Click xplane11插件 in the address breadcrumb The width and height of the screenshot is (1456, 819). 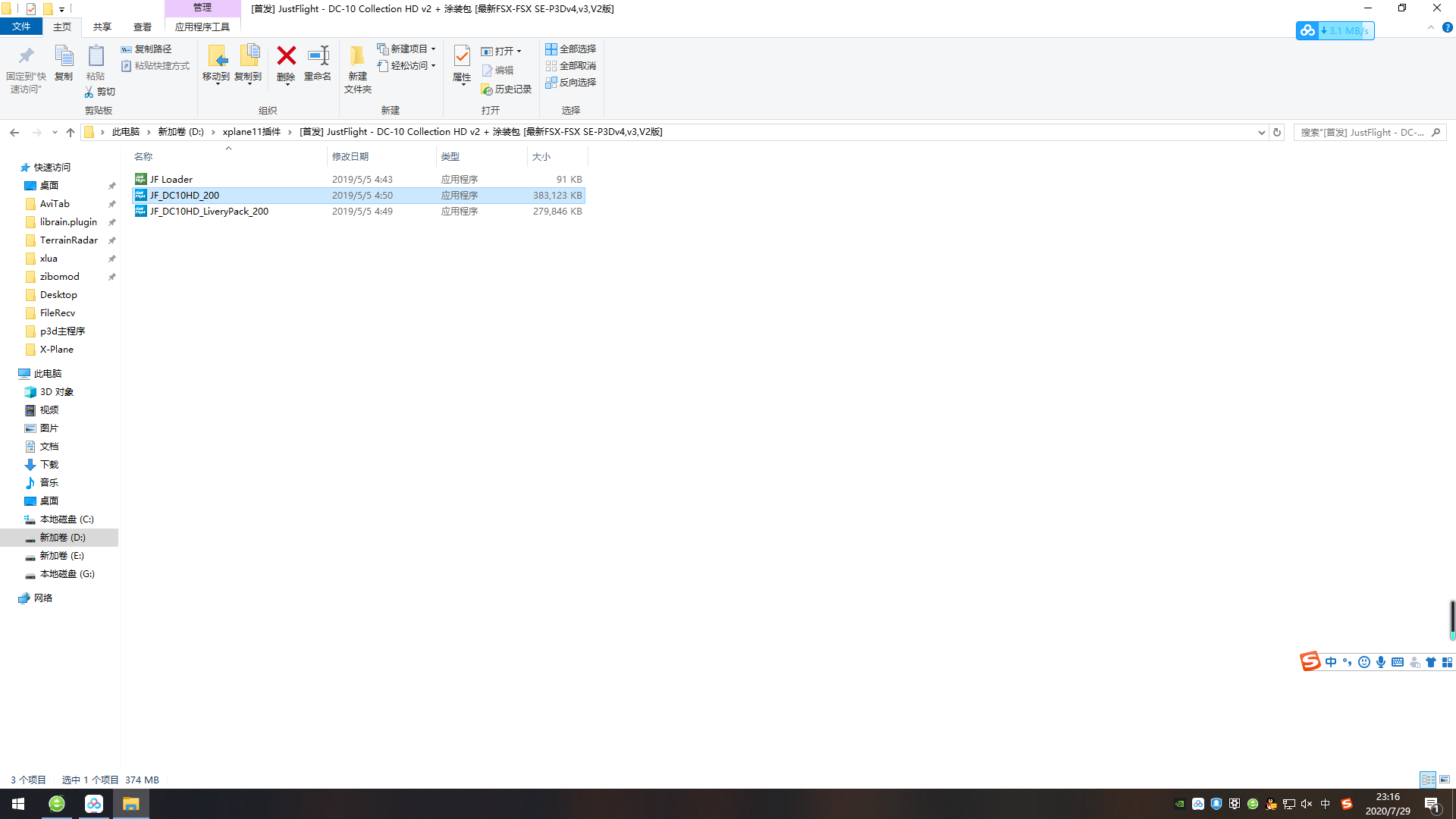click(x=252, y=132)
